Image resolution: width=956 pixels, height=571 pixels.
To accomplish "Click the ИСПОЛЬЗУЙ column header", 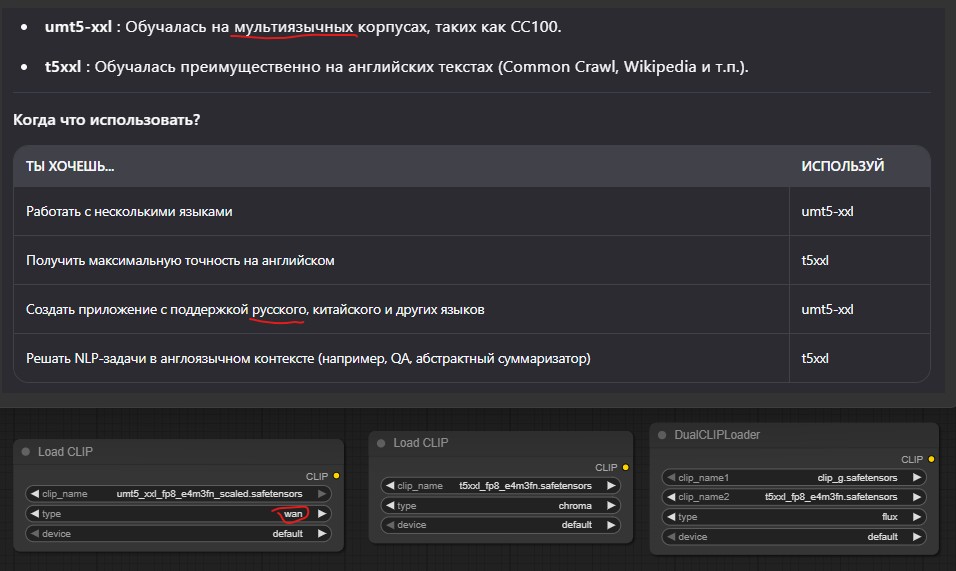I will (842, 166).
